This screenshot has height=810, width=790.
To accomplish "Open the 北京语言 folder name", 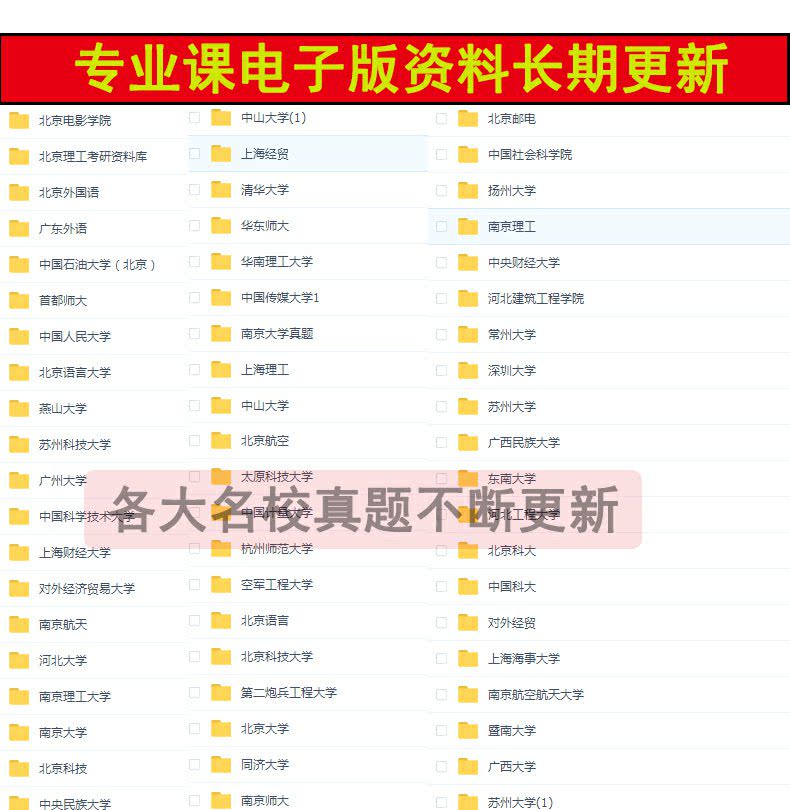I will pos(265,620).
